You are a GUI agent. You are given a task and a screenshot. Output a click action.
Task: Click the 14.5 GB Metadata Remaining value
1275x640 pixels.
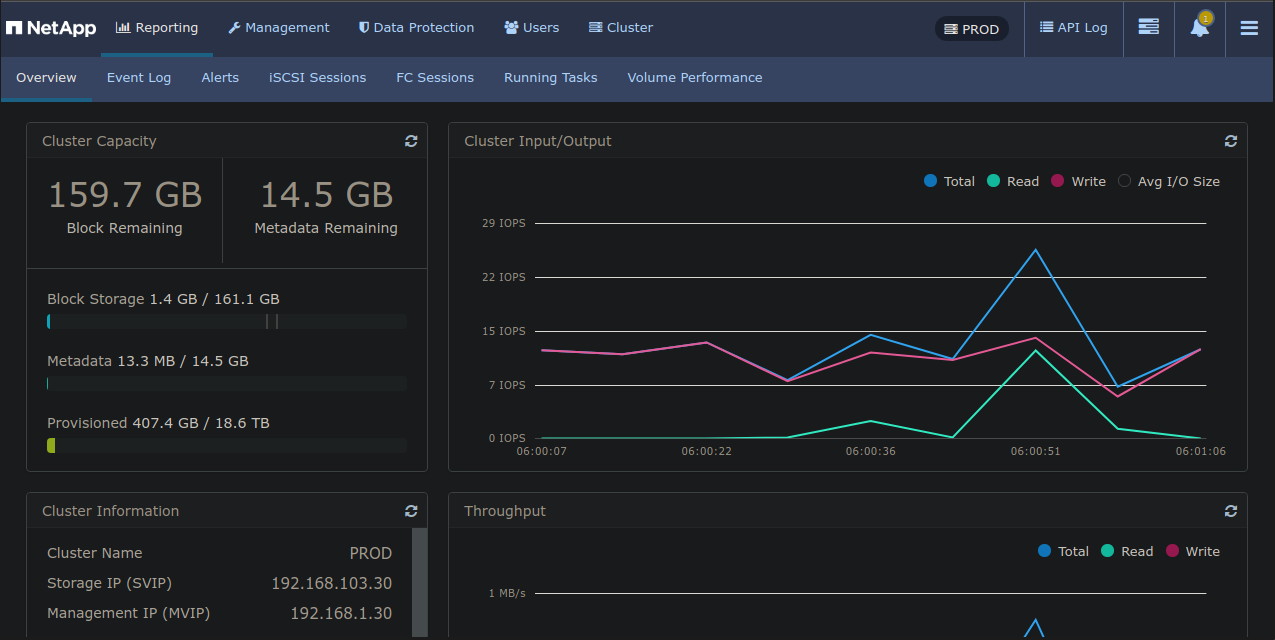point(326,195)
